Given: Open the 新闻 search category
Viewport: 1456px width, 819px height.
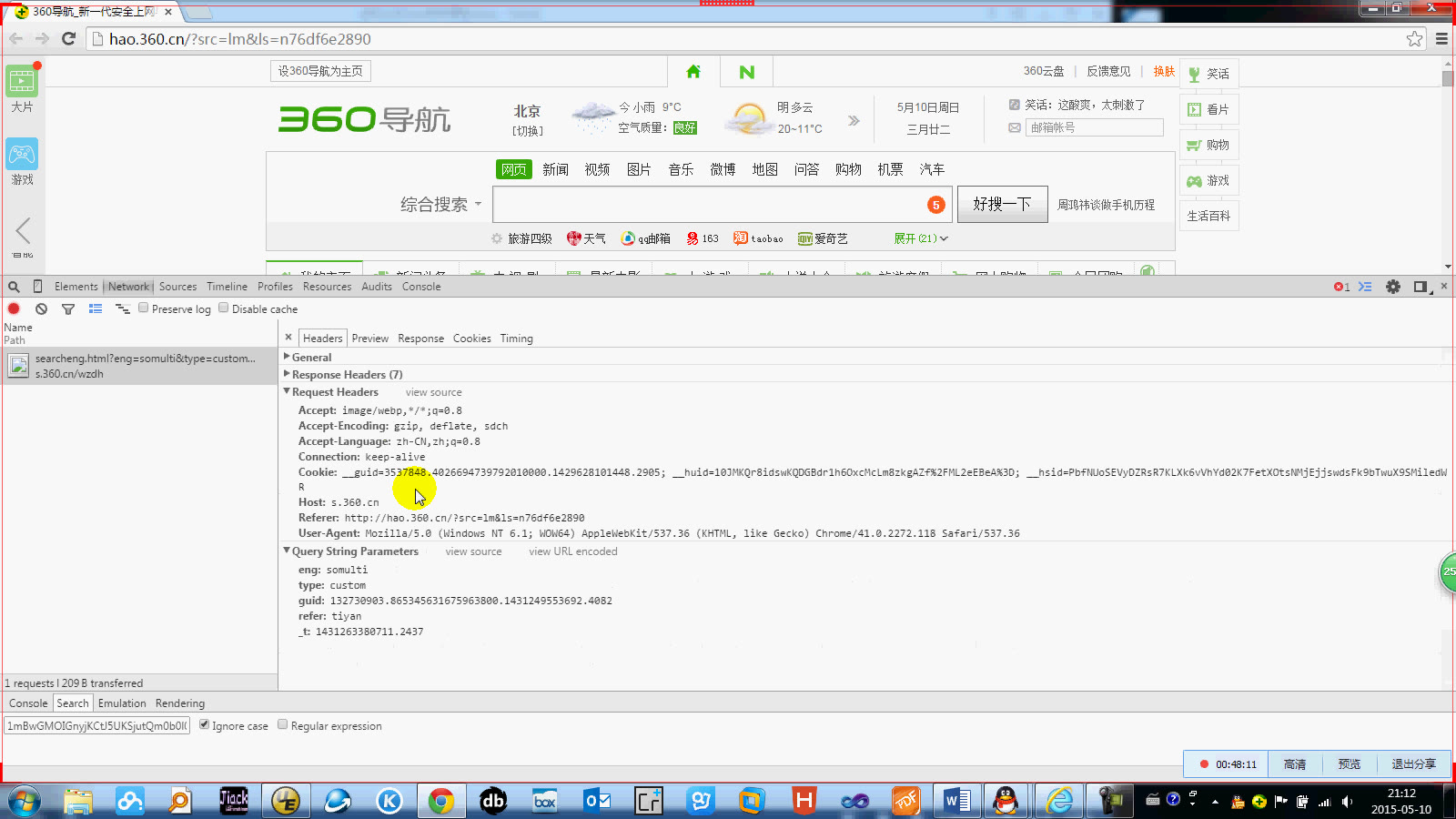Looking at the screenshot, I should (x=555, y=169).
